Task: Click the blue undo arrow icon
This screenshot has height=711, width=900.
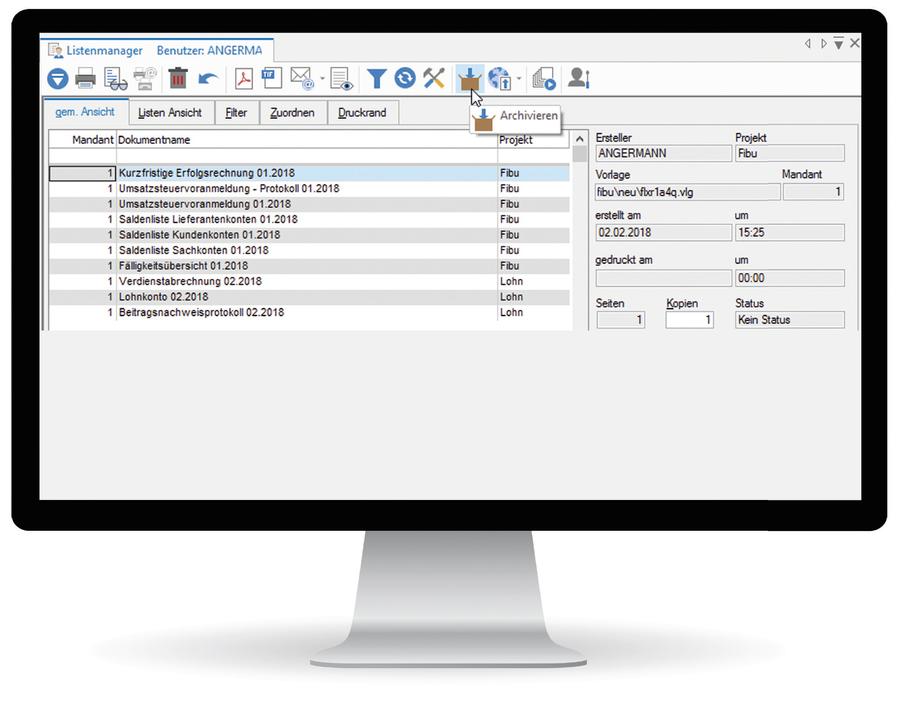Action: click(208, 78)
